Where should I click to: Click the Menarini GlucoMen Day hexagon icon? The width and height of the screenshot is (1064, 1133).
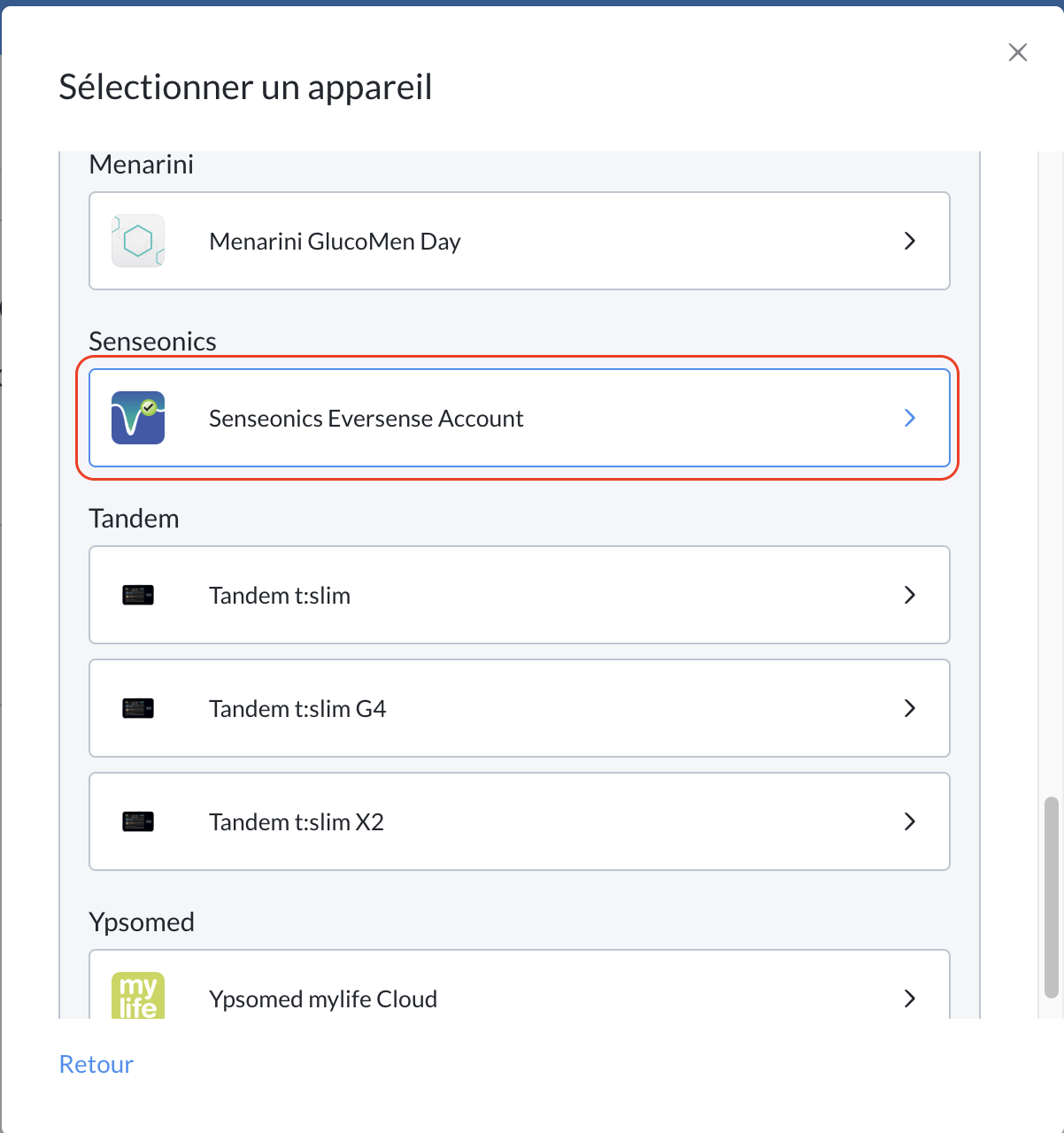pos(138,241)
